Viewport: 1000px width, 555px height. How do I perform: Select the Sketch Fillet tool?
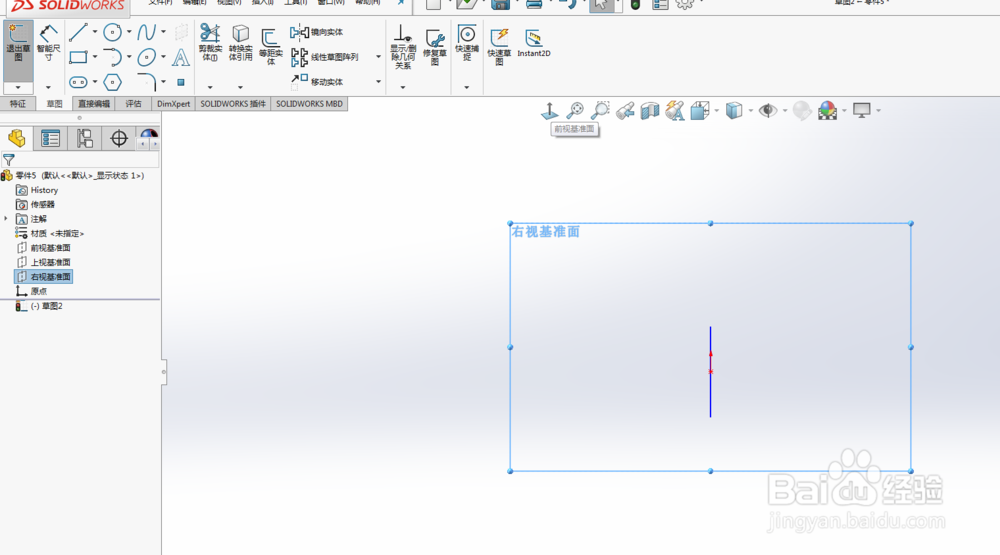pyautogui.click(x=147, y=82)
